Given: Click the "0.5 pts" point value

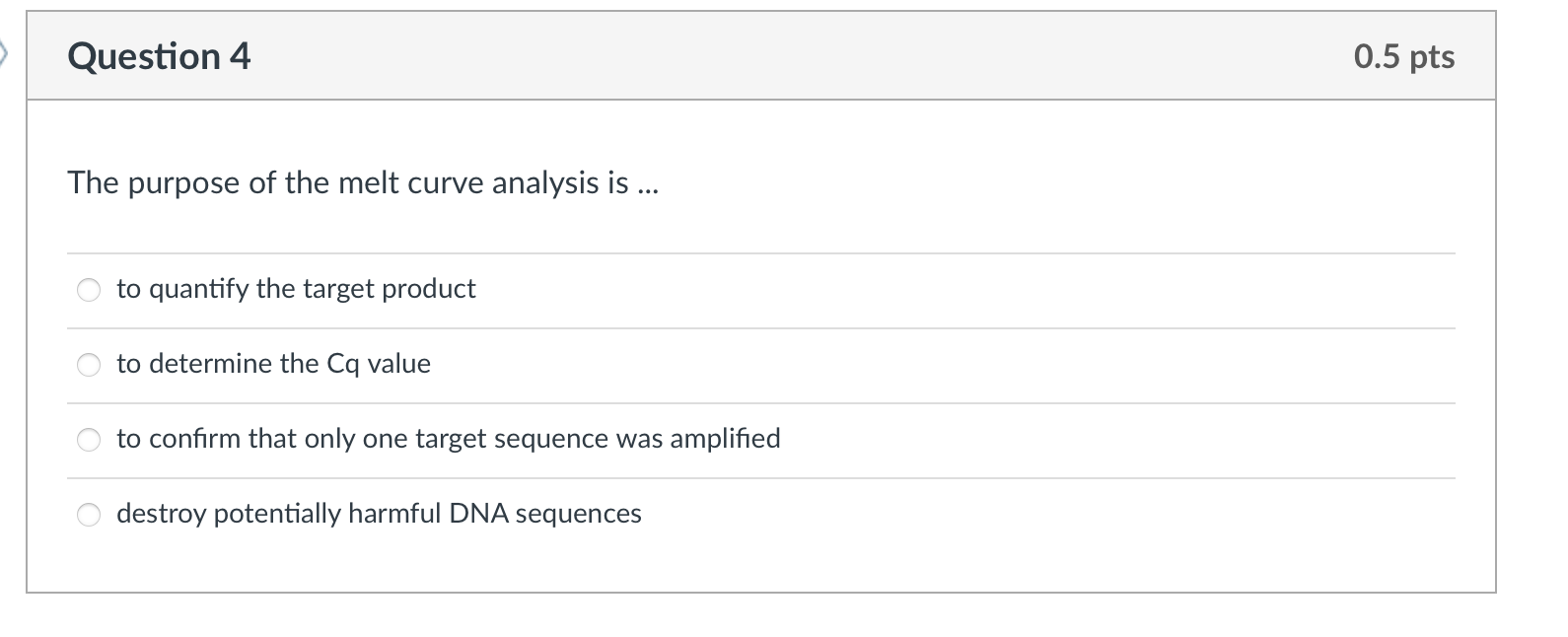Looking at the screenshot, I should 1403,57.
